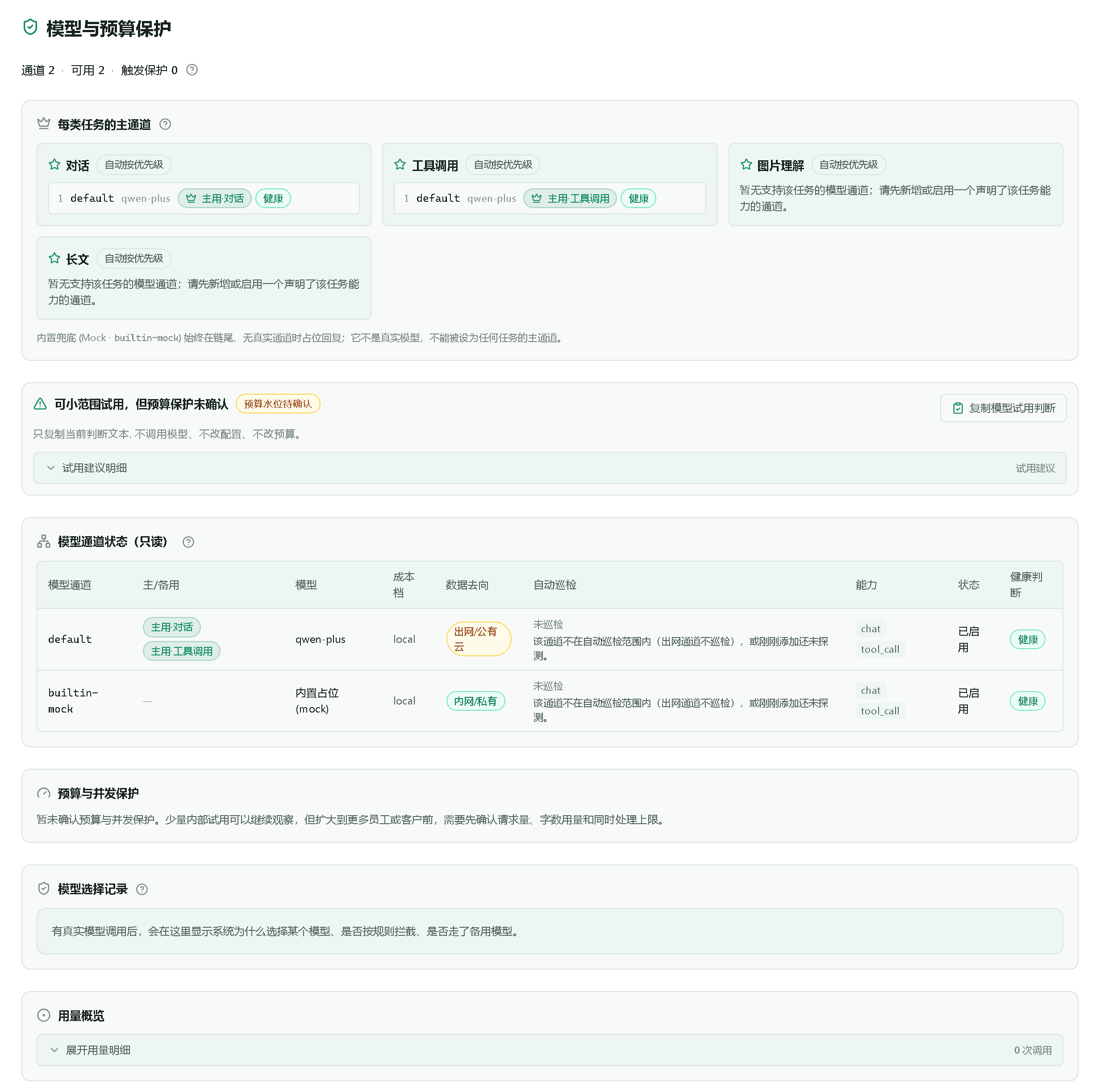The width and height of the screenshot is (1100, 1092).
Task: Click 健康 badge in default table row
Action: pyautogui.click(x=1028, y=639)
